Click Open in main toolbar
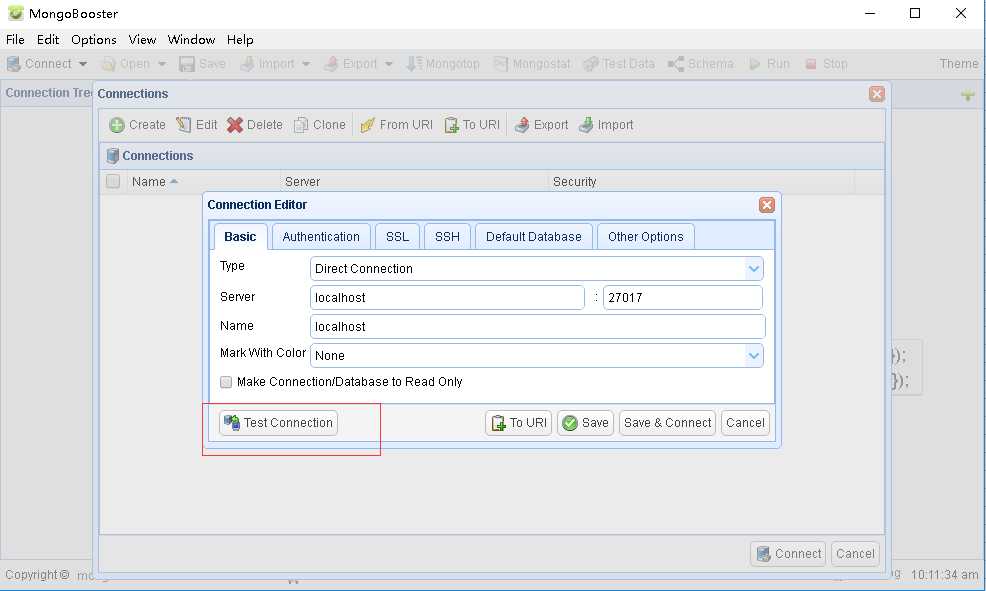 tap(126, 64)
